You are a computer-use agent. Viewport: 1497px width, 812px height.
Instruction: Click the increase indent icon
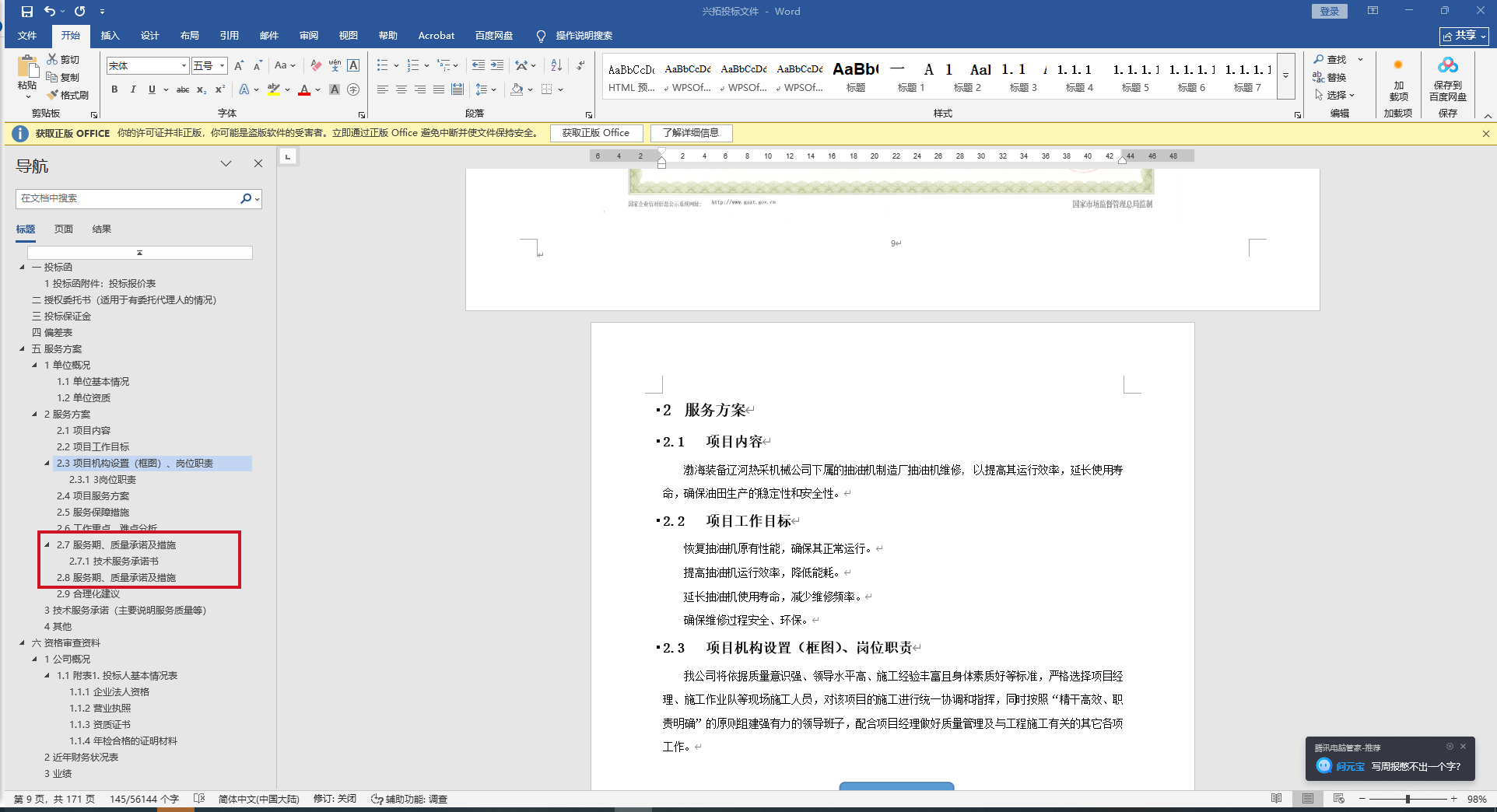(497, 65)
